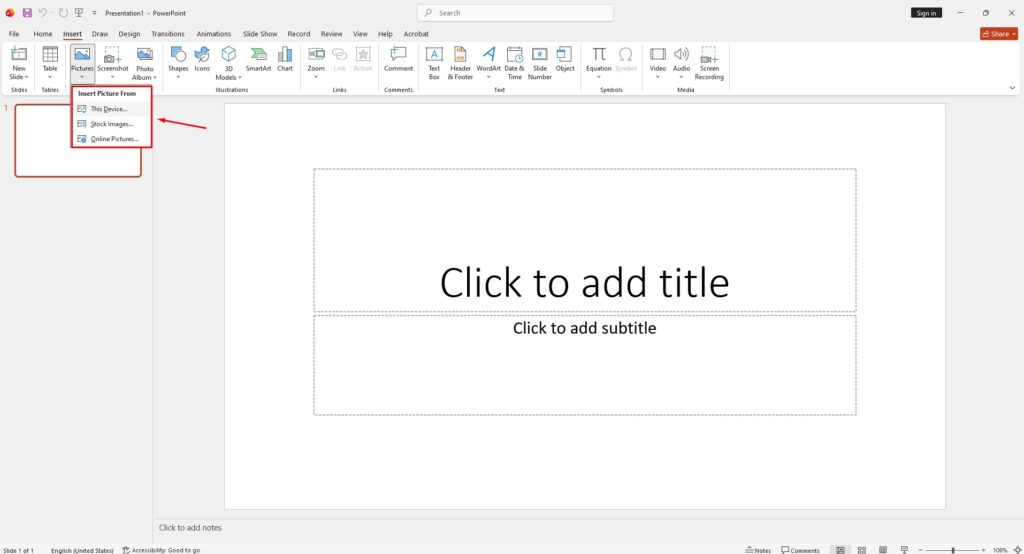Open the Animations tab
Viewport: 1024px width, 554px height.
(214, 34)
